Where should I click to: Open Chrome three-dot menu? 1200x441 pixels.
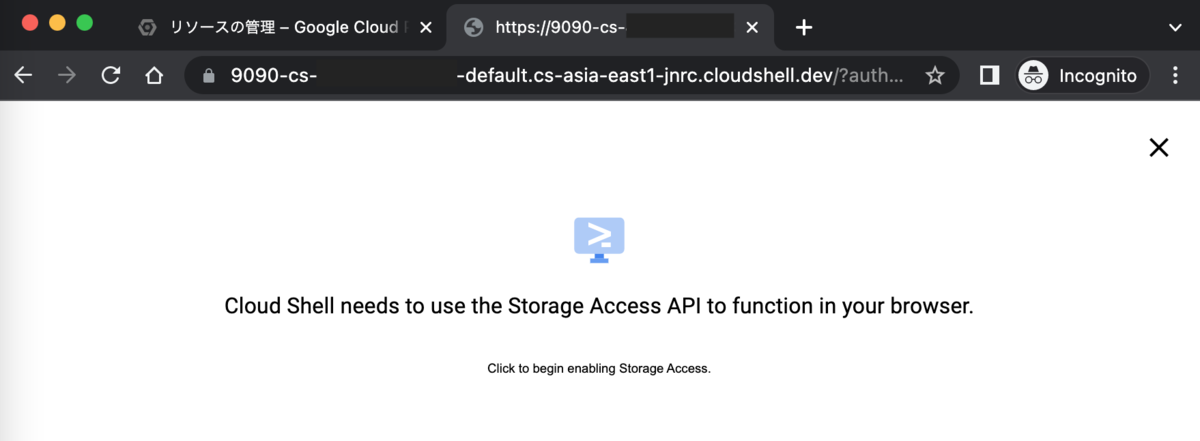1176,75
